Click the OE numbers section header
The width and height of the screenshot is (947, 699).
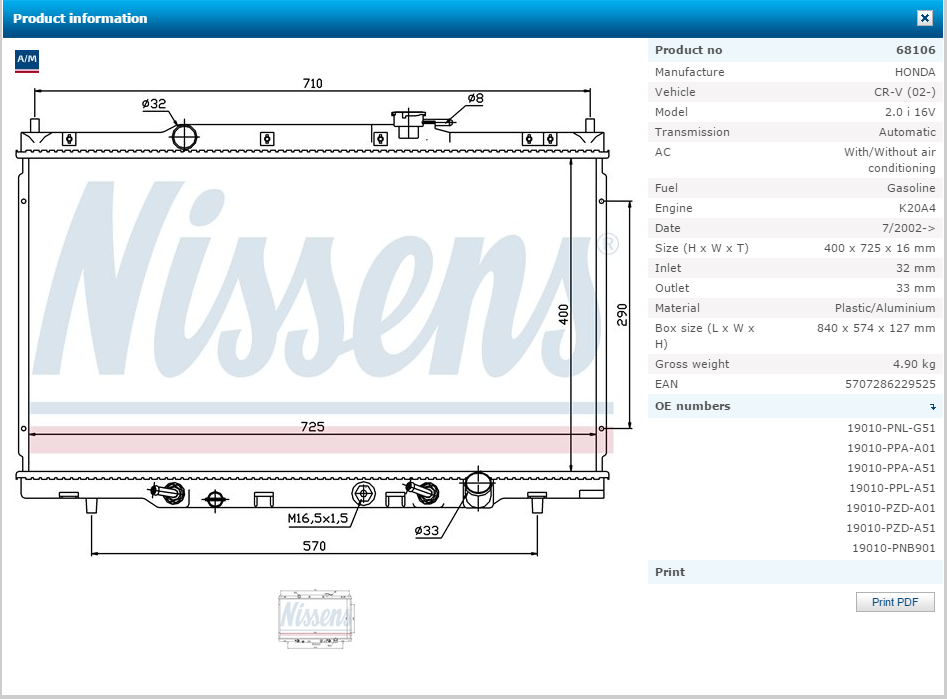795,406
